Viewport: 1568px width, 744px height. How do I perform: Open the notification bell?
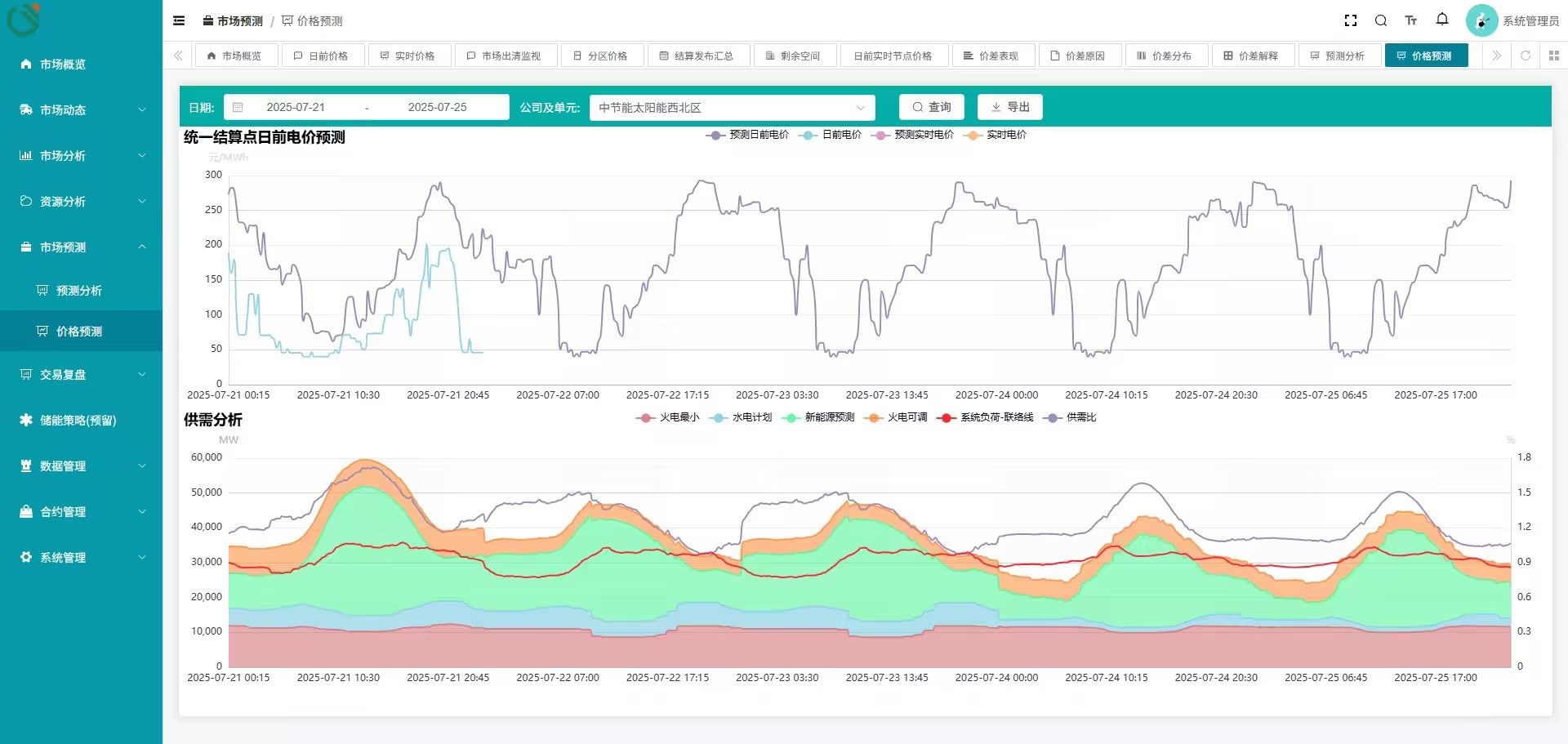(1442, 20)
